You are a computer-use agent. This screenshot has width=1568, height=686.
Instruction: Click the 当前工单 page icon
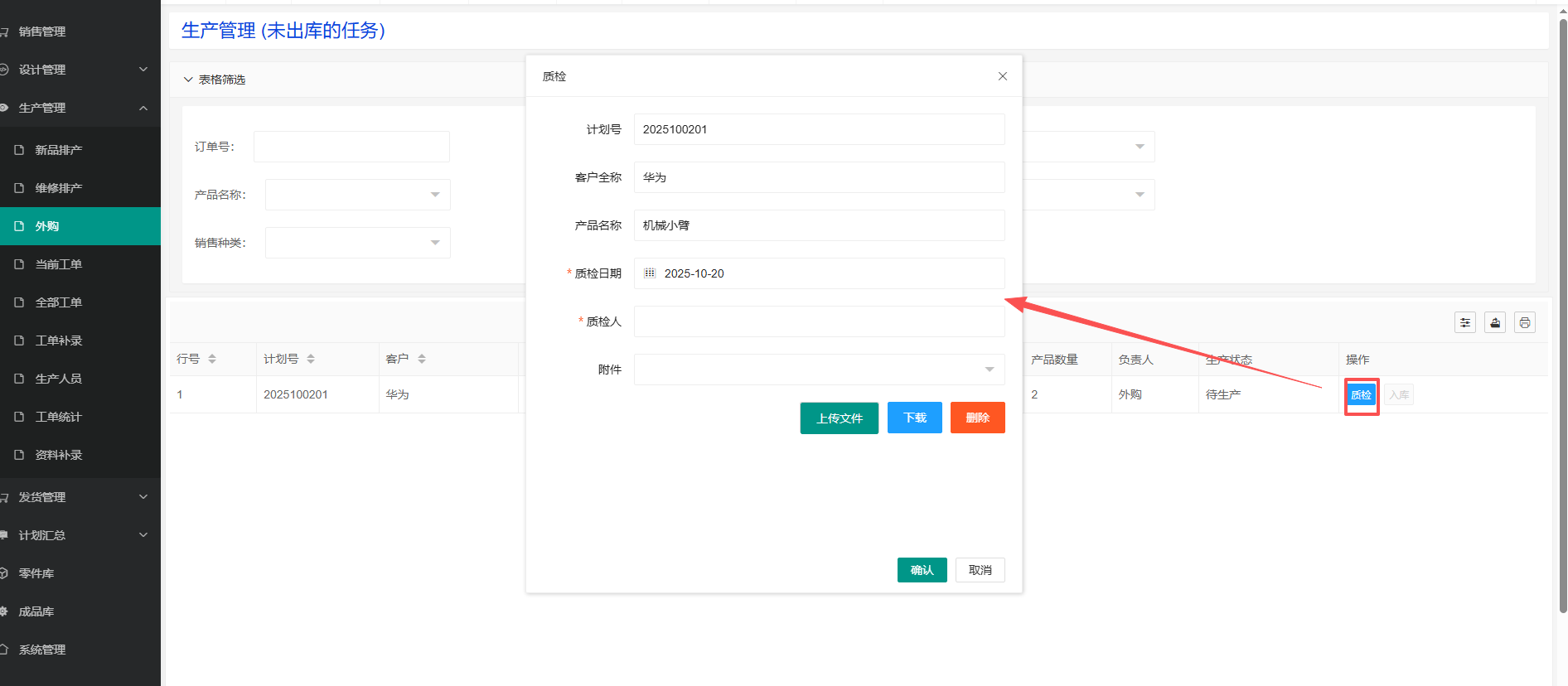19,264
